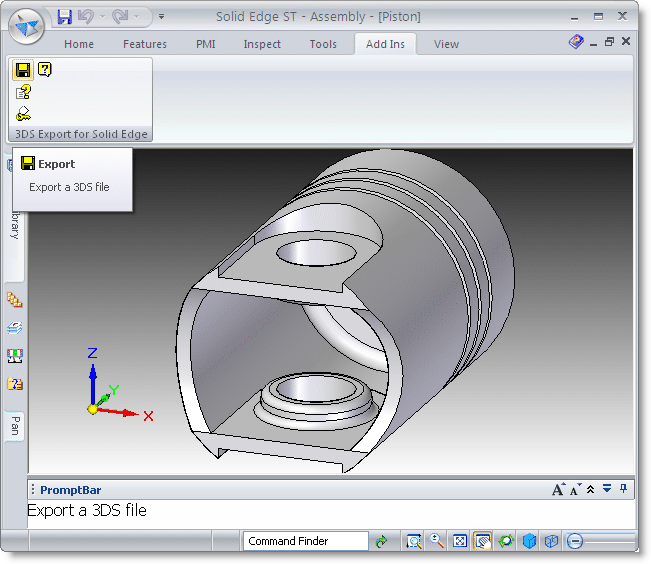Click the wireframe cube view styles icon

click(551, 541)
